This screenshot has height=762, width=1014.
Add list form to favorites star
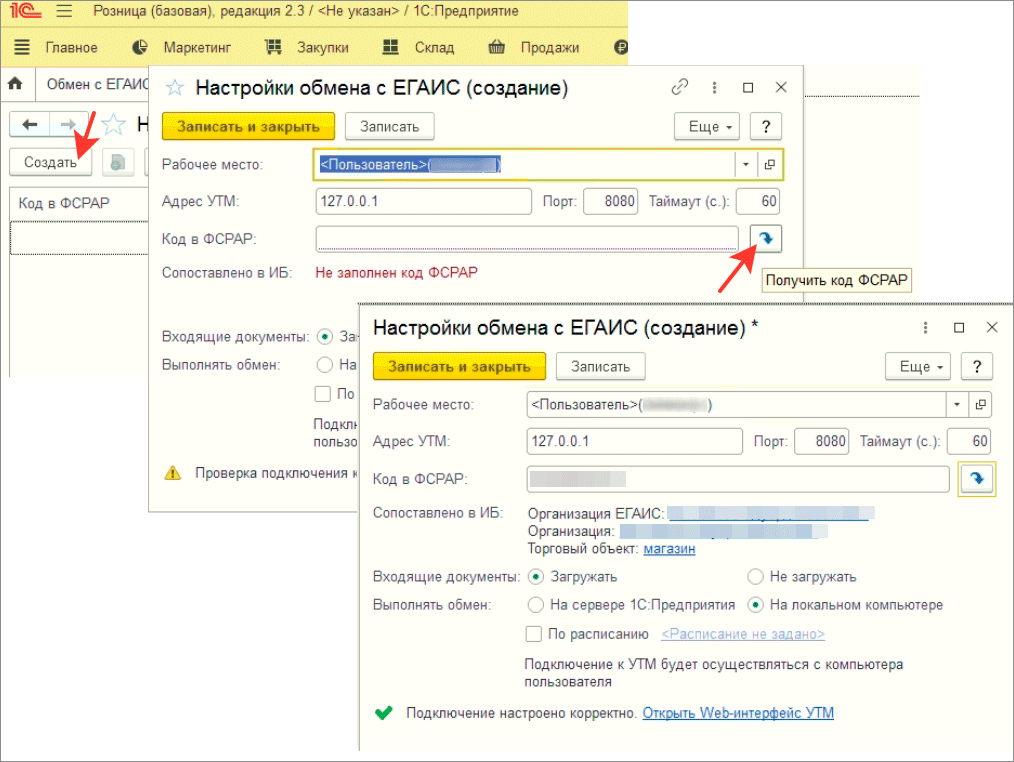(x=114, y=124)
